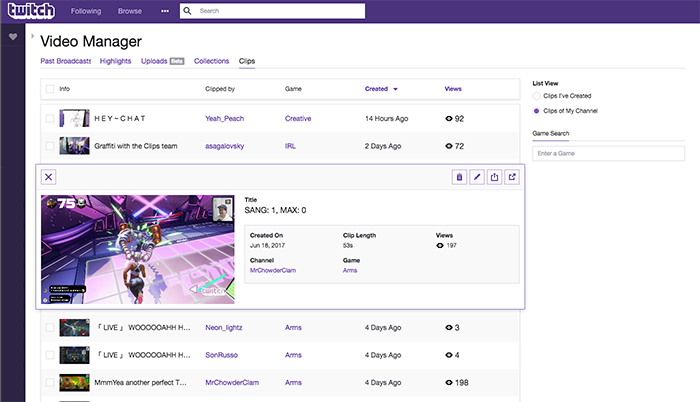Click the 14 Hours Ago created cell
The height and width of the screenshot is (402, 700).
point(387,118)
